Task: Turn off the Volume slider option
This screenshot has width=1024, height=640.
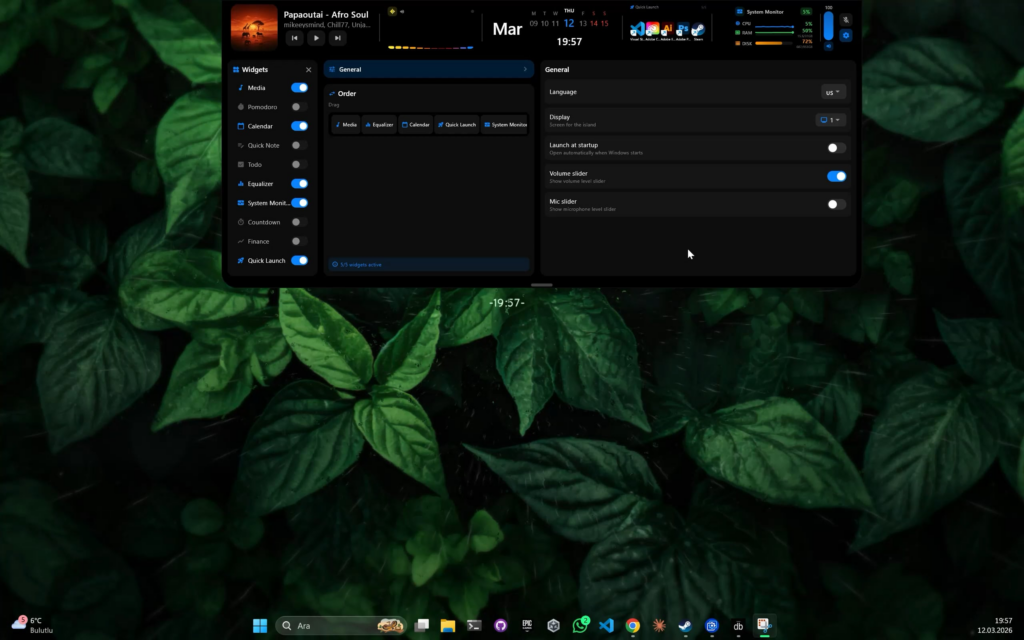Action: point(836,176)
